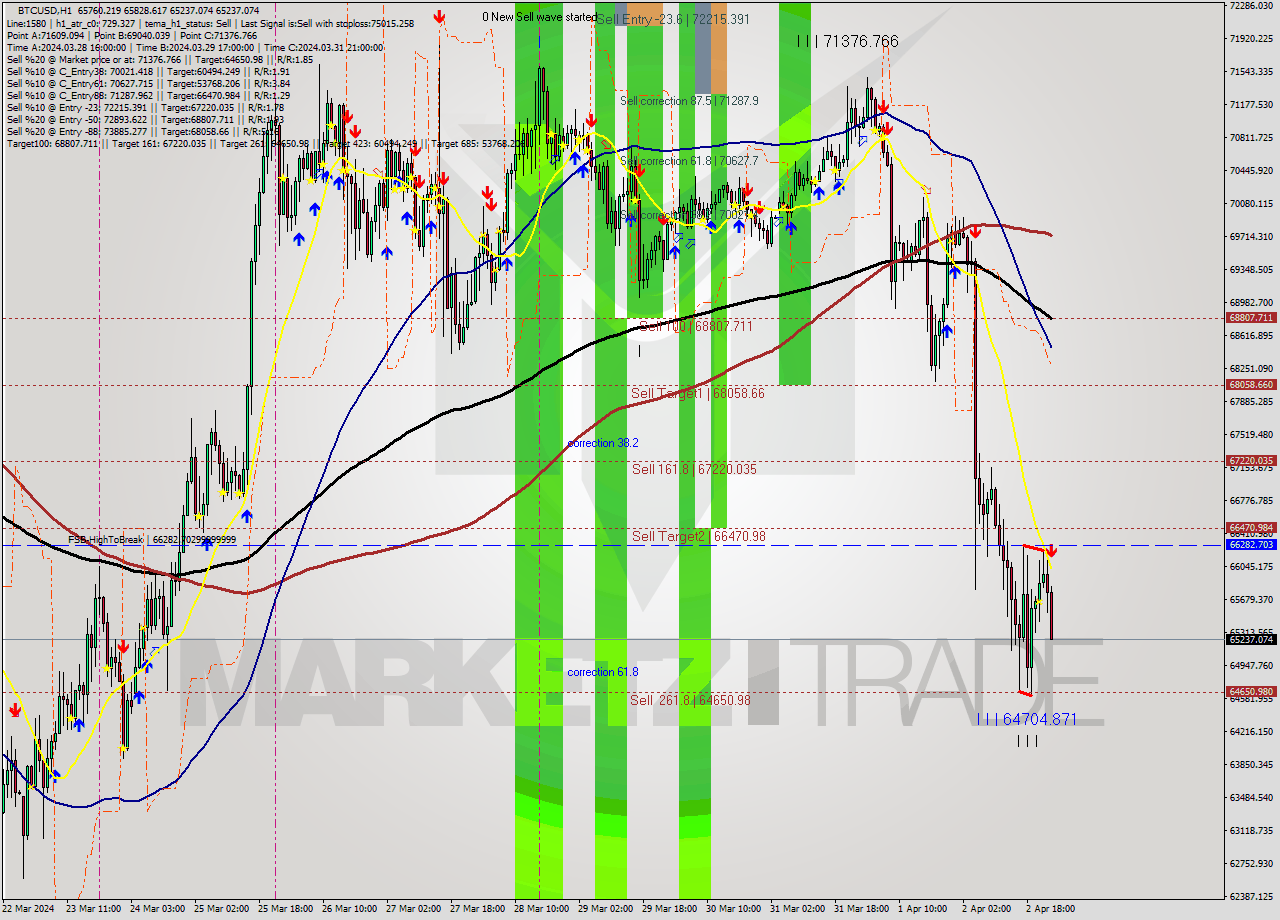Click the 'Sell 161.8 | 67220.035' label
Image resolution: width=1280 pixels, height=920 pixels.
click(694, 469)
